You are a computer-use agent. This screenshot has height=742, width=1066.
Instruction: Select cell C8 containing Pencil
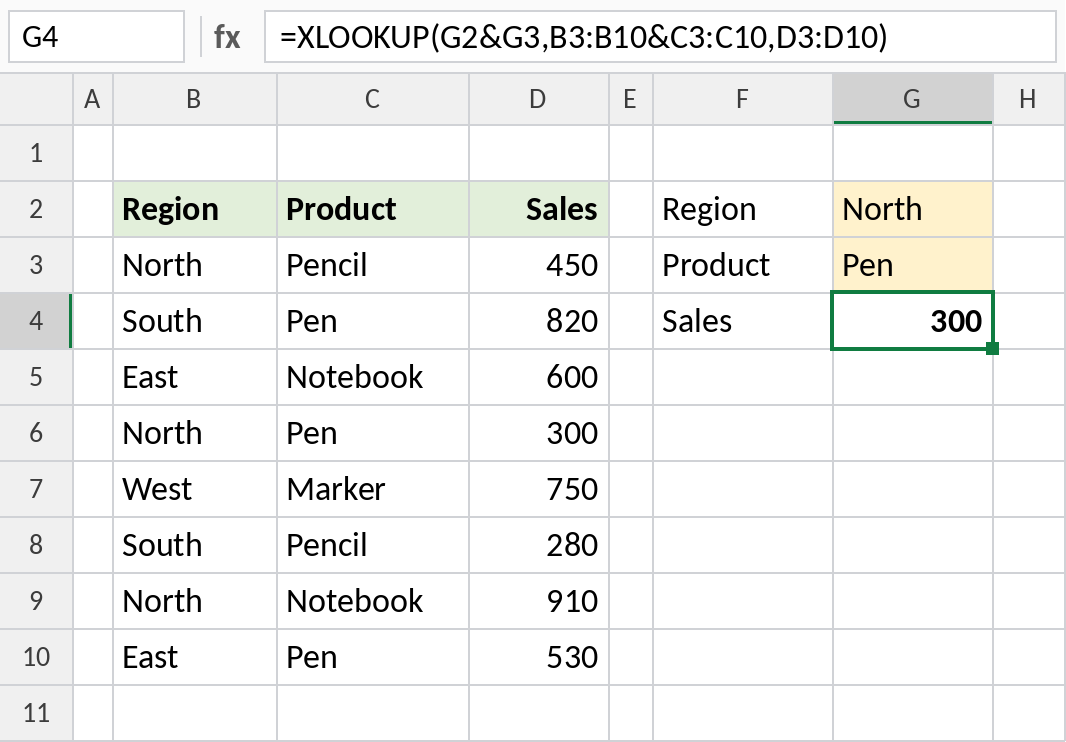[373, 545]
